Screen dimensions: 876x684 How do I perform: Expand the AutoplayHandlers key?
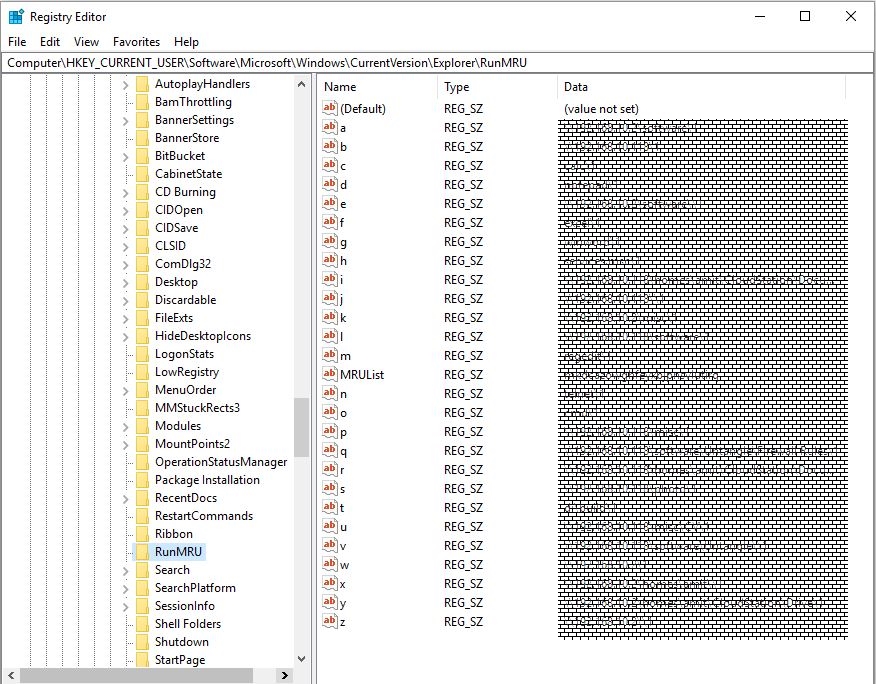click(126, 85)
